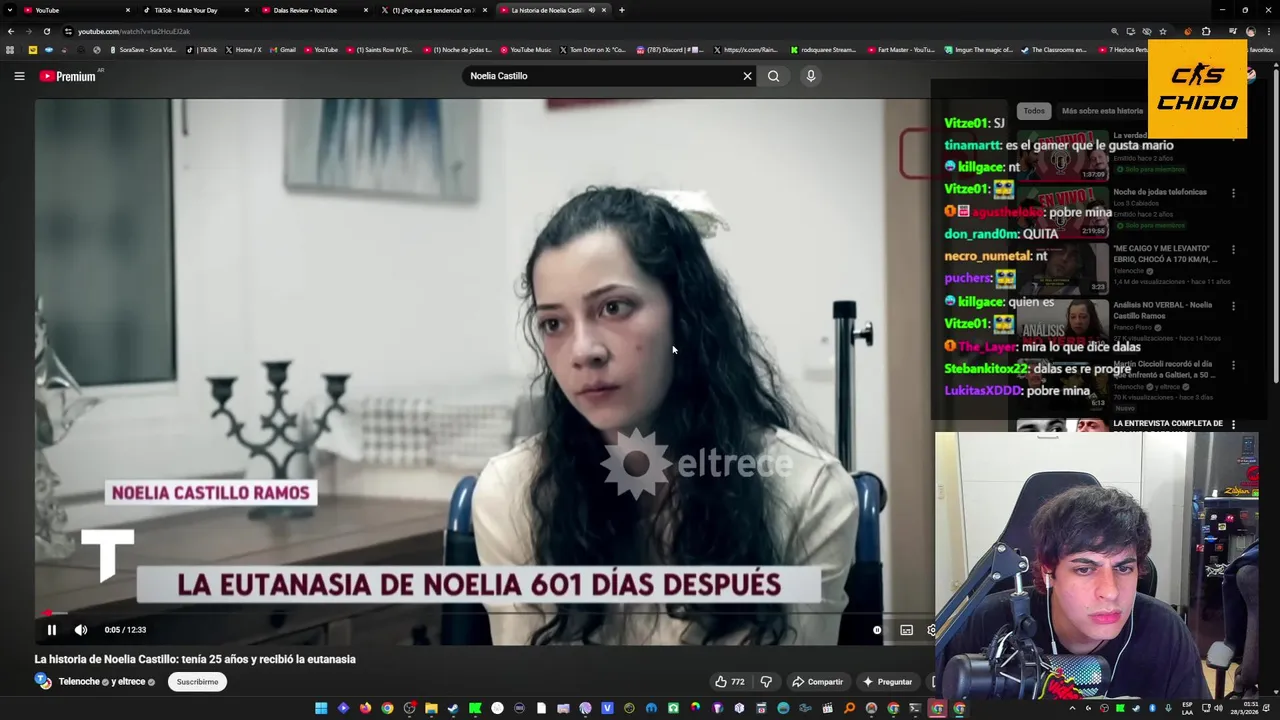Open the YouTube Music bookmark

click(x=526, y=49)
